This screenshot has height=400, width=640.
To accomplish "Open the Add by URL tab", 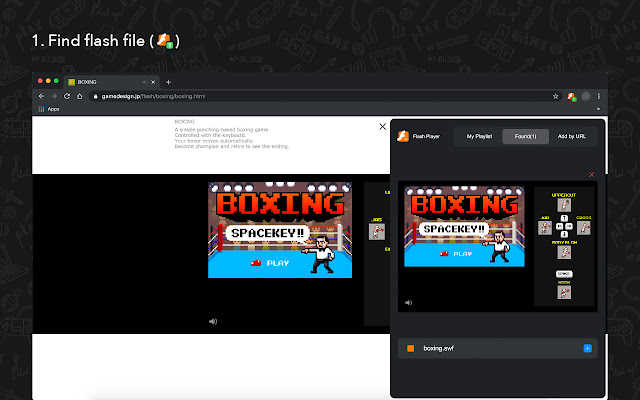I will [x=571, y=136].
